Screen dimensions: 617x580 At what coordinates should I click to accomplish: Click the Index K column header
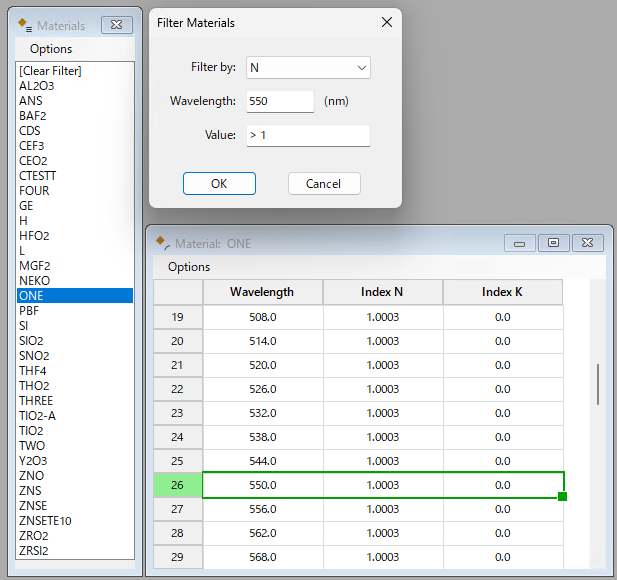click(x=502, y=292)
